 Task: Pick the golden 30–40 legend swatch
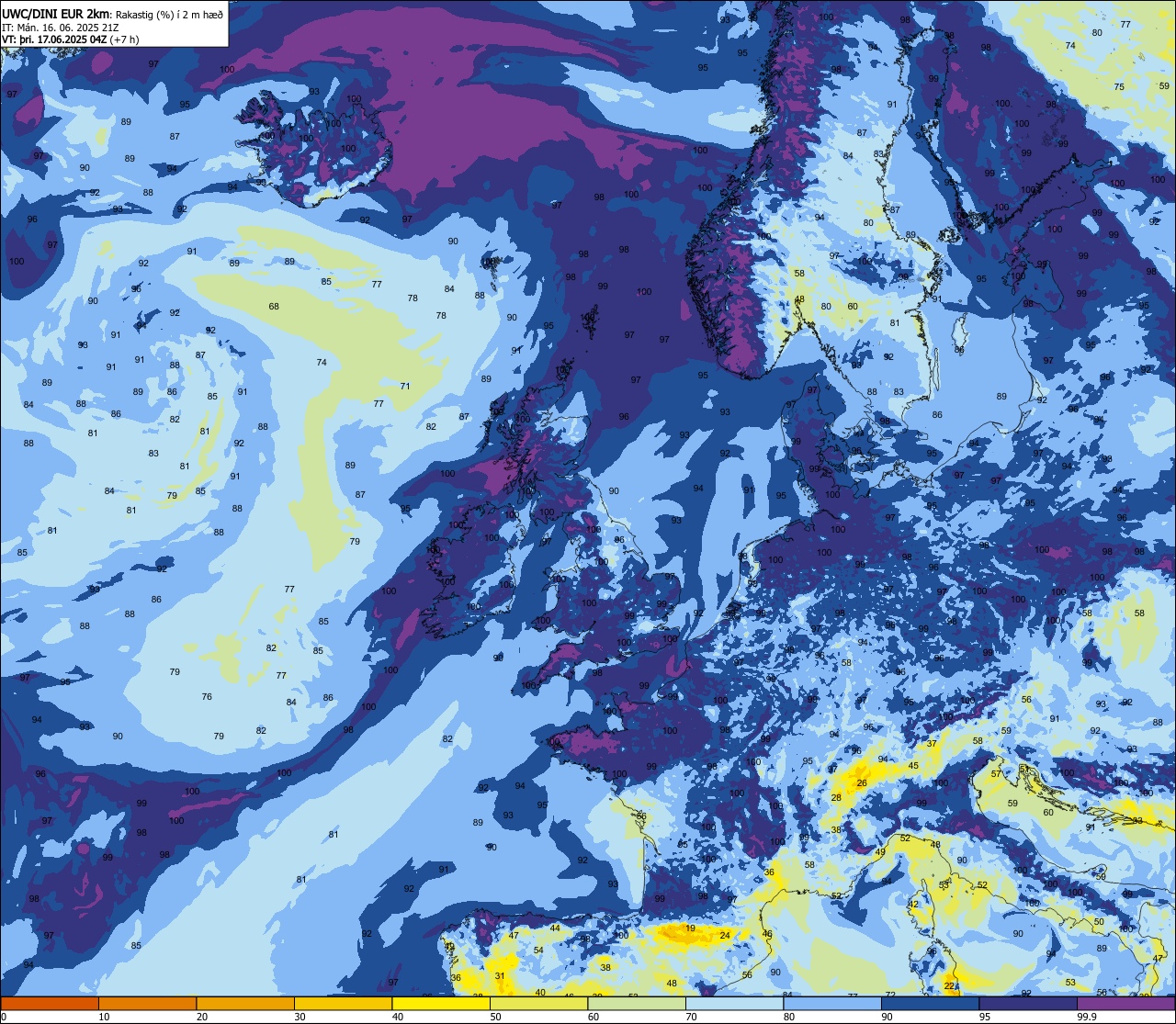343,1003
